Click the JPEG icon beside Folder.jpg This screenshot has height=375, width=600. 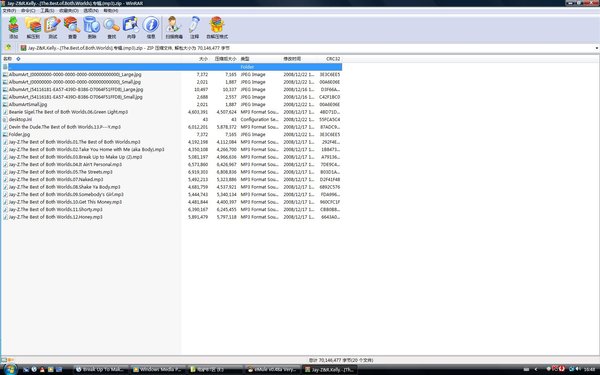pos(5,134)
